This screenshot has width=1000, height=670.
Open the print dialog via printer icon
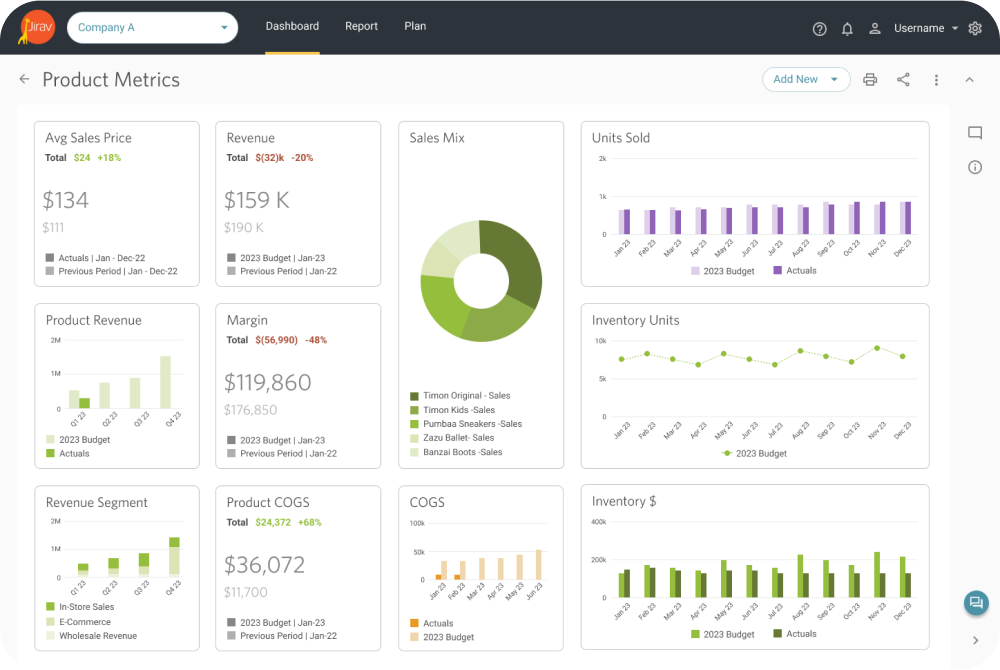tap(869, 79)
